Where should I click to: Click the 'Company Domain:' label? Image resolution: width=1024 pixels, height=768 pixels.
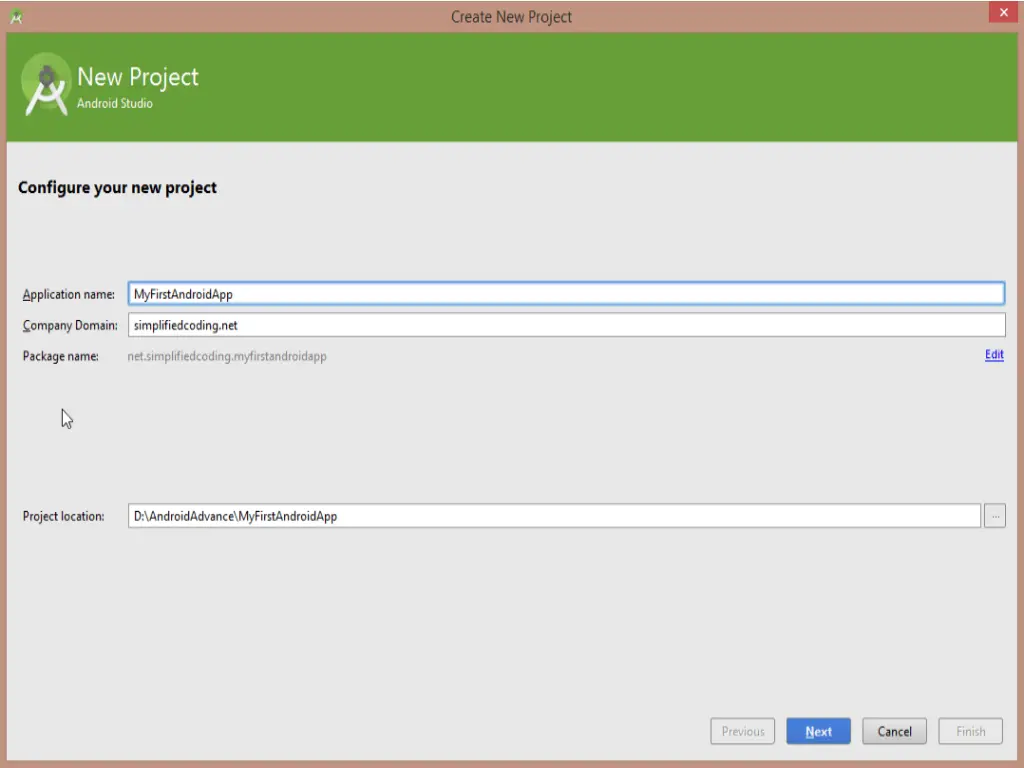click(x=71, y=325)
